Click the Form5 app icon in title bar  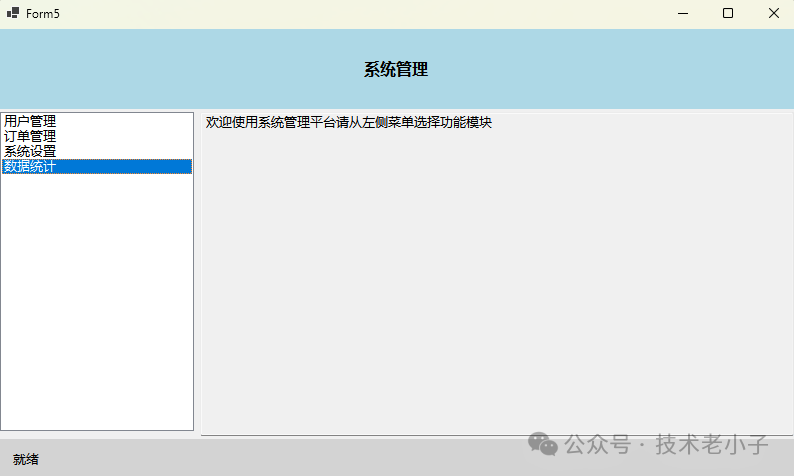click(x=13, y=13)
